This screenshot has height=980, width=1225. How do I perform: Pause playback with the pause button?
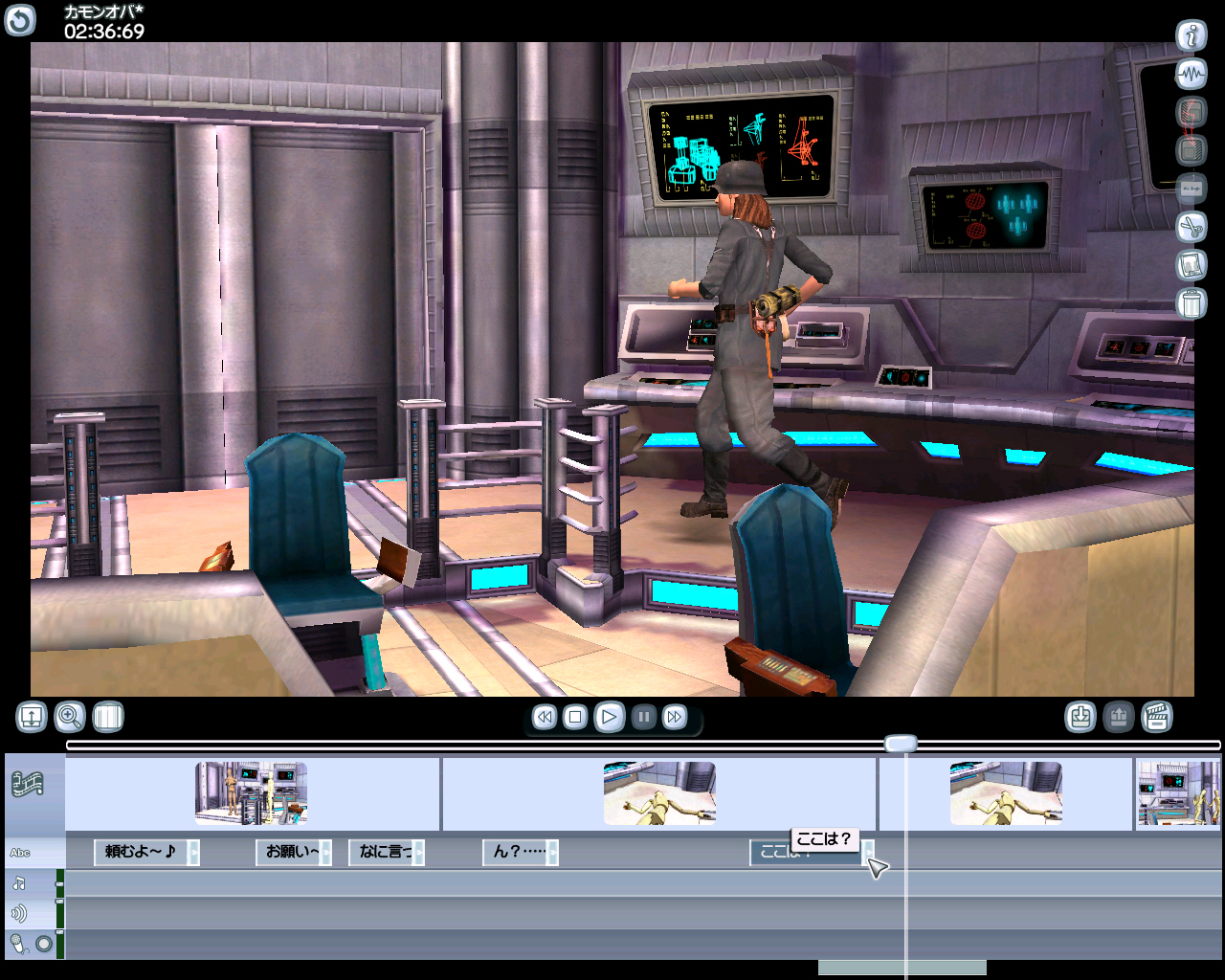click(x=644, y=717)
